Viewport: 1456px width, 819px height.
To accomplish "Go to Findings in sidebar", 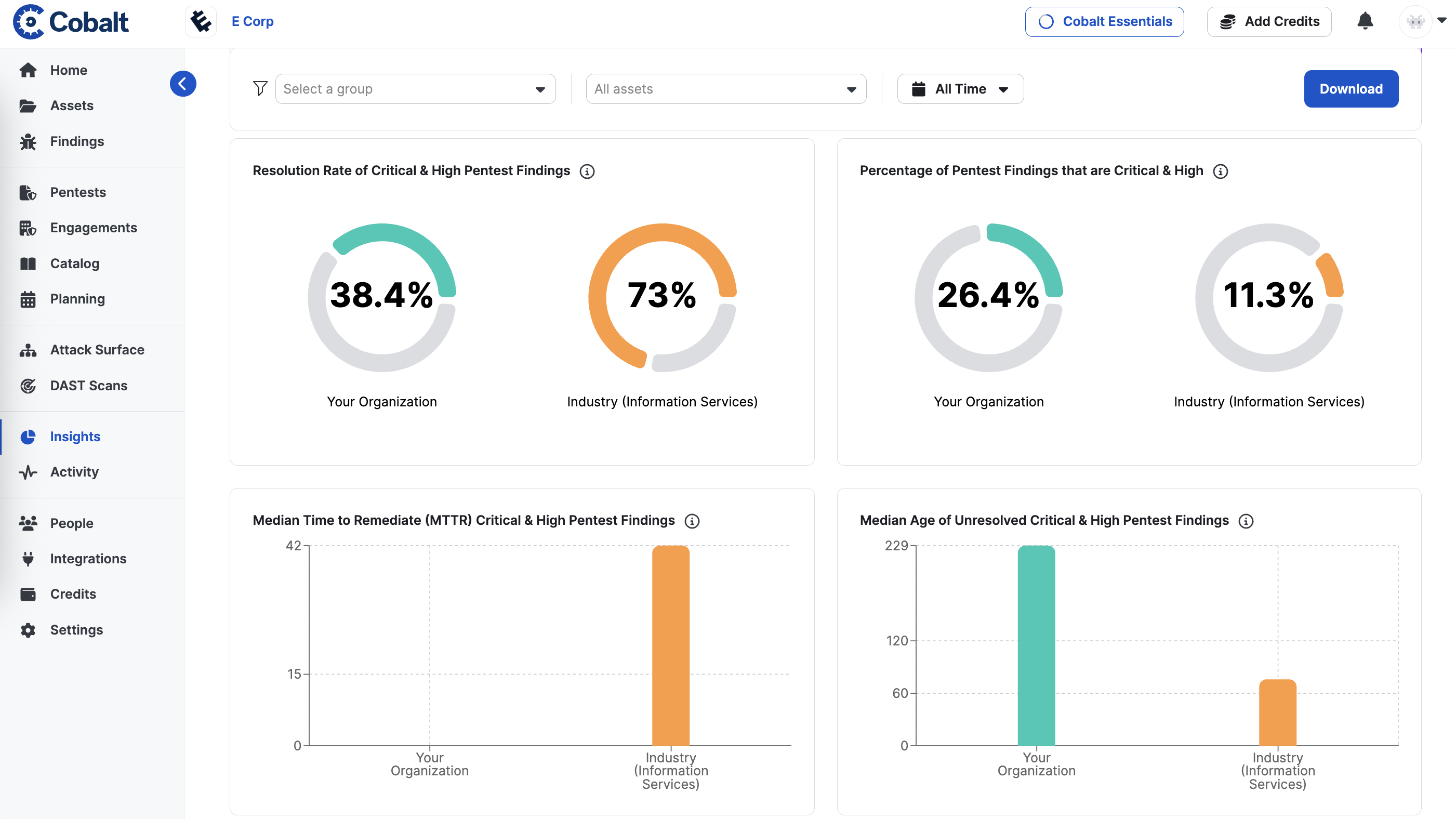I will tap(77, 141).
